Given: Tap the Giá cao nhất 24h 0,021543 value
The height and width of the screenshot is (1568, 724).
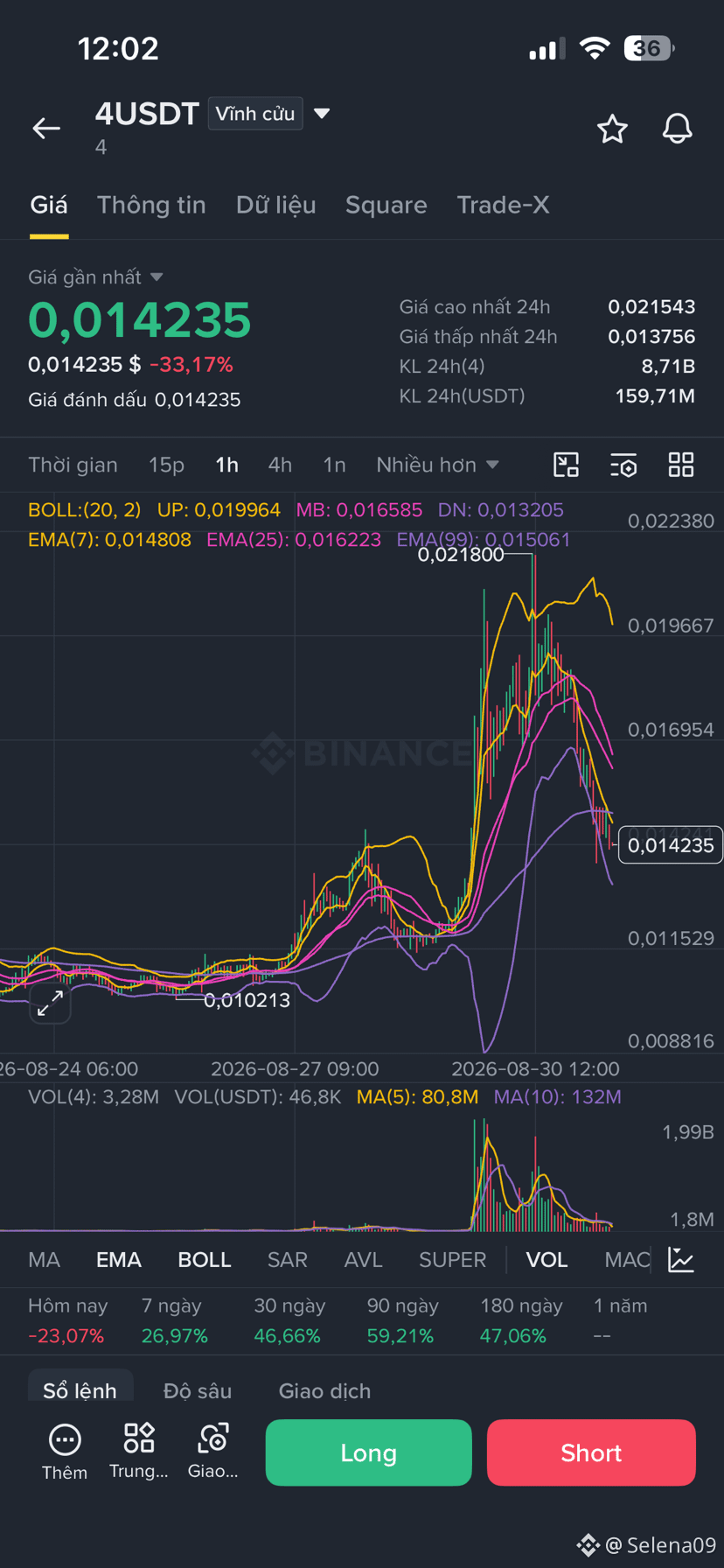Looking at the screenshot, I should click(x=651, y=307).
